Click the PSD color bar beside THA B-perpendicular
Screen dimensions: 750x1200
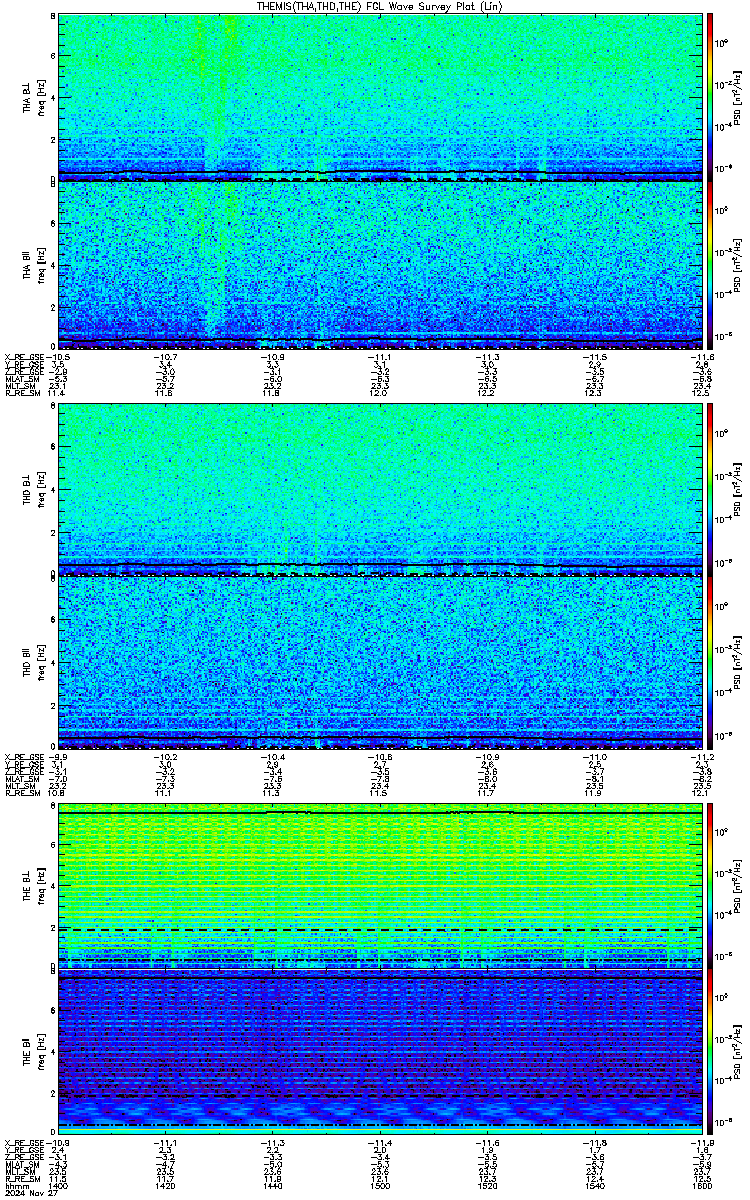pyautogui.click(x=710, y=97)
